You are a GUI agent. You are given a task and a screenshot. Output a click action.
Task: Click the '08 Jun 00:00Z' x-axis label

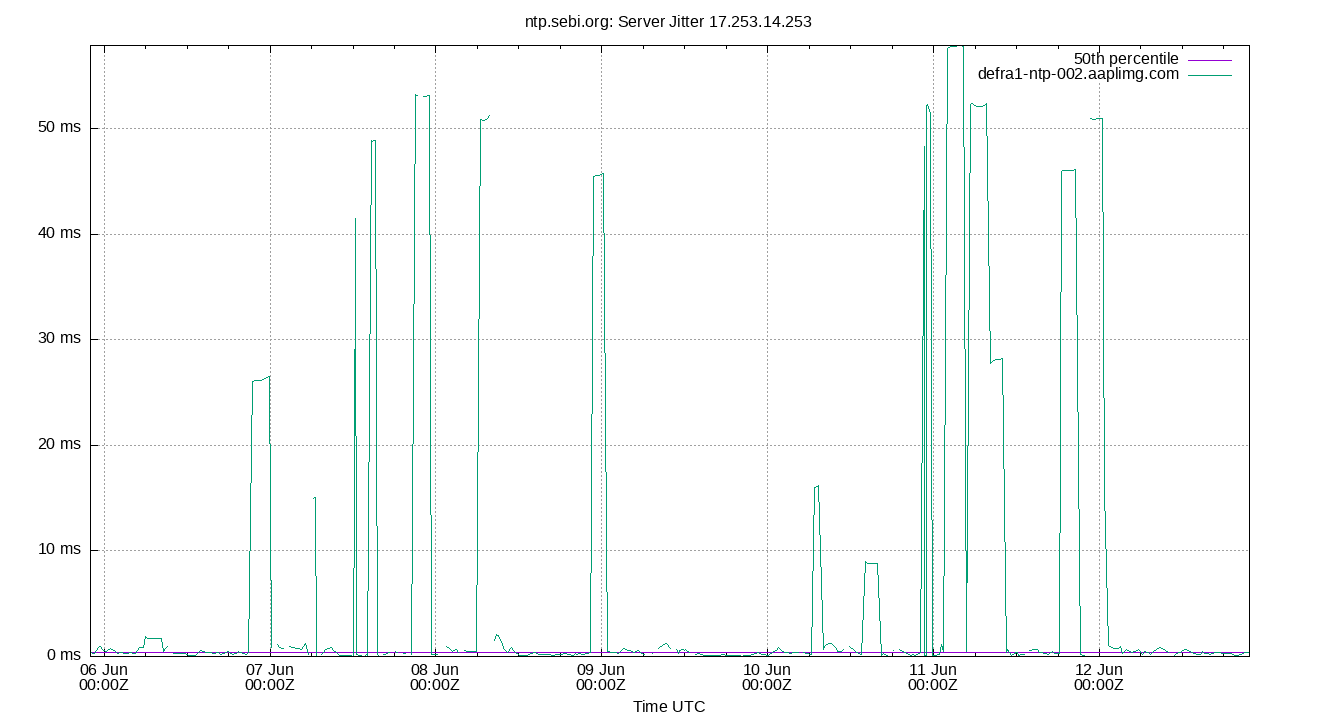pyautogui.click(x=435, y=677)
